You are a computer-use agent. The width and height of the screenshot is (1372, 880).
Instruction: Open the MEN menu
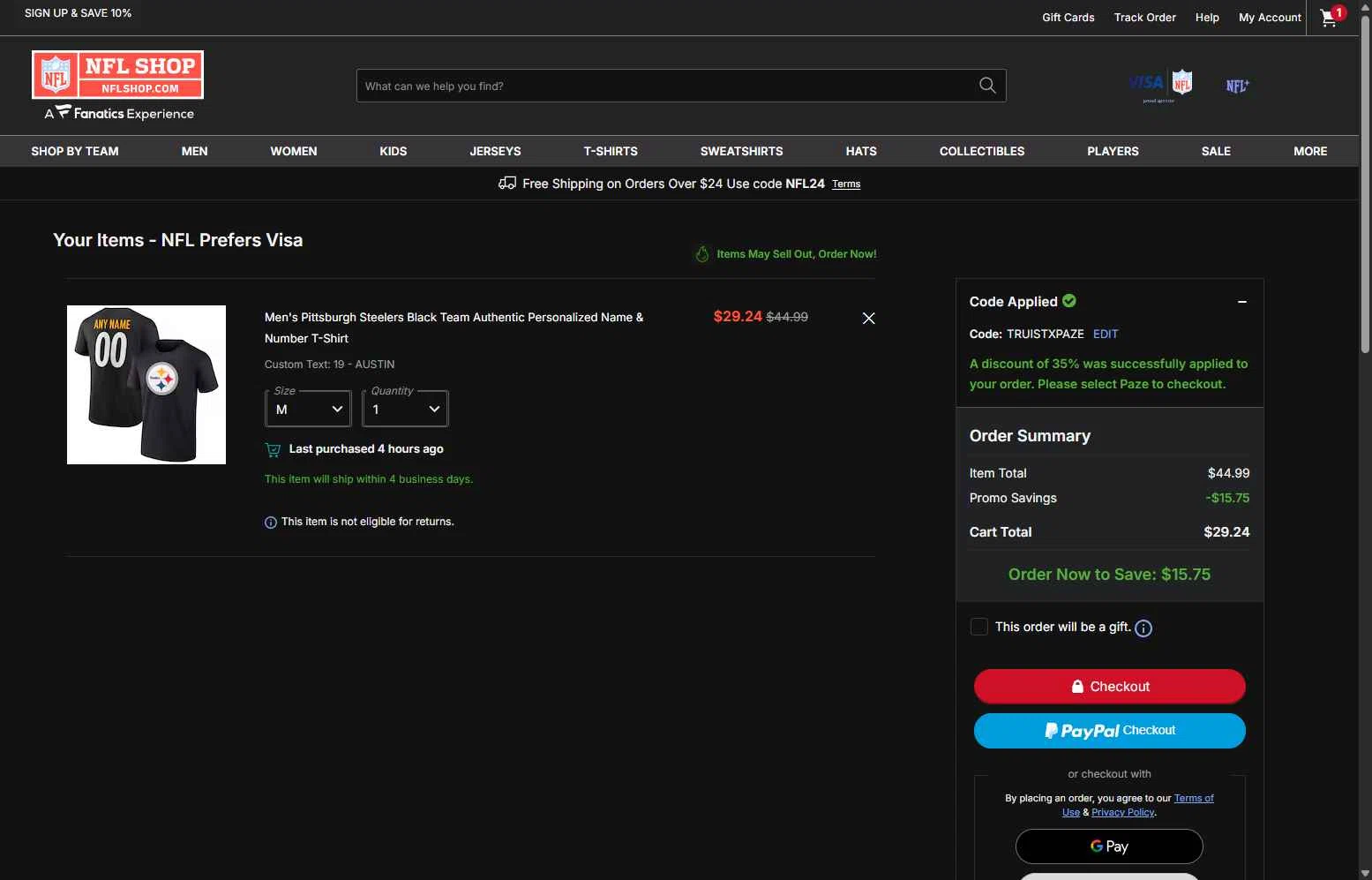pyautogui.click(x=195, y=151)
